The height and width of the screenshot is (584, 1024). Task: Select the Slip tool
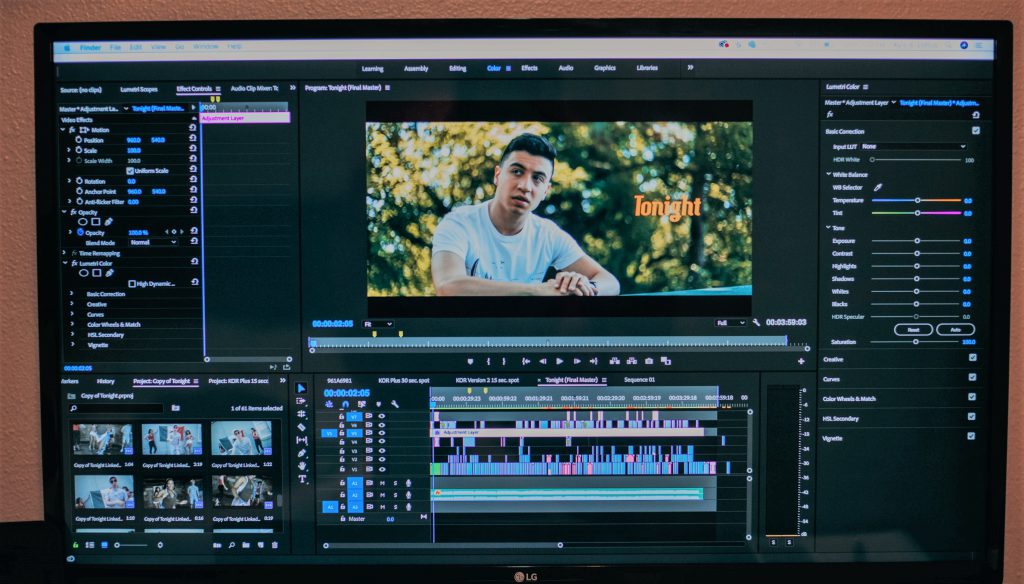tap(301, 440)
